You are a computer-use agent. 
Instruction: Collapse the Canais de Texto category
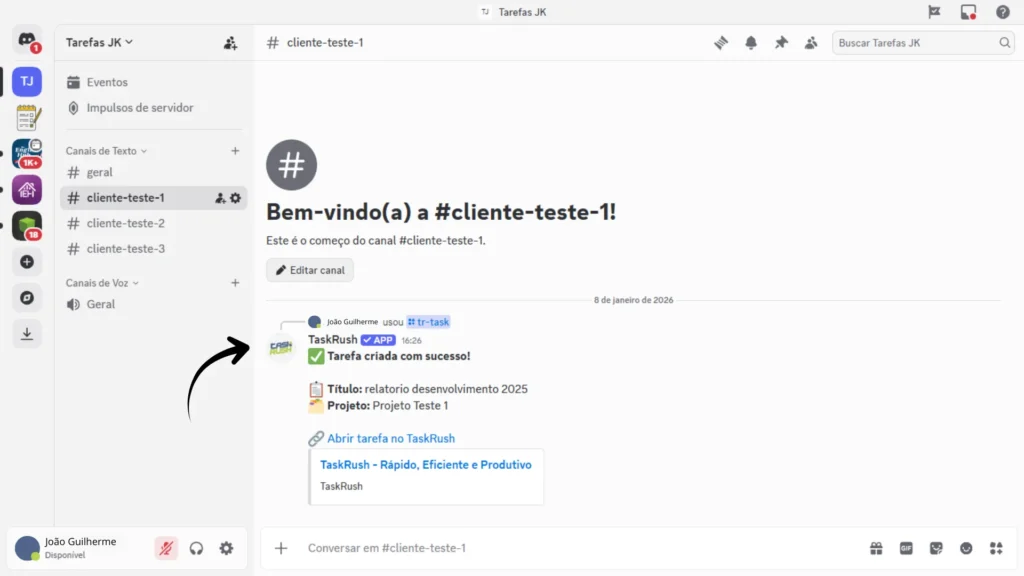tap(105, 150)
